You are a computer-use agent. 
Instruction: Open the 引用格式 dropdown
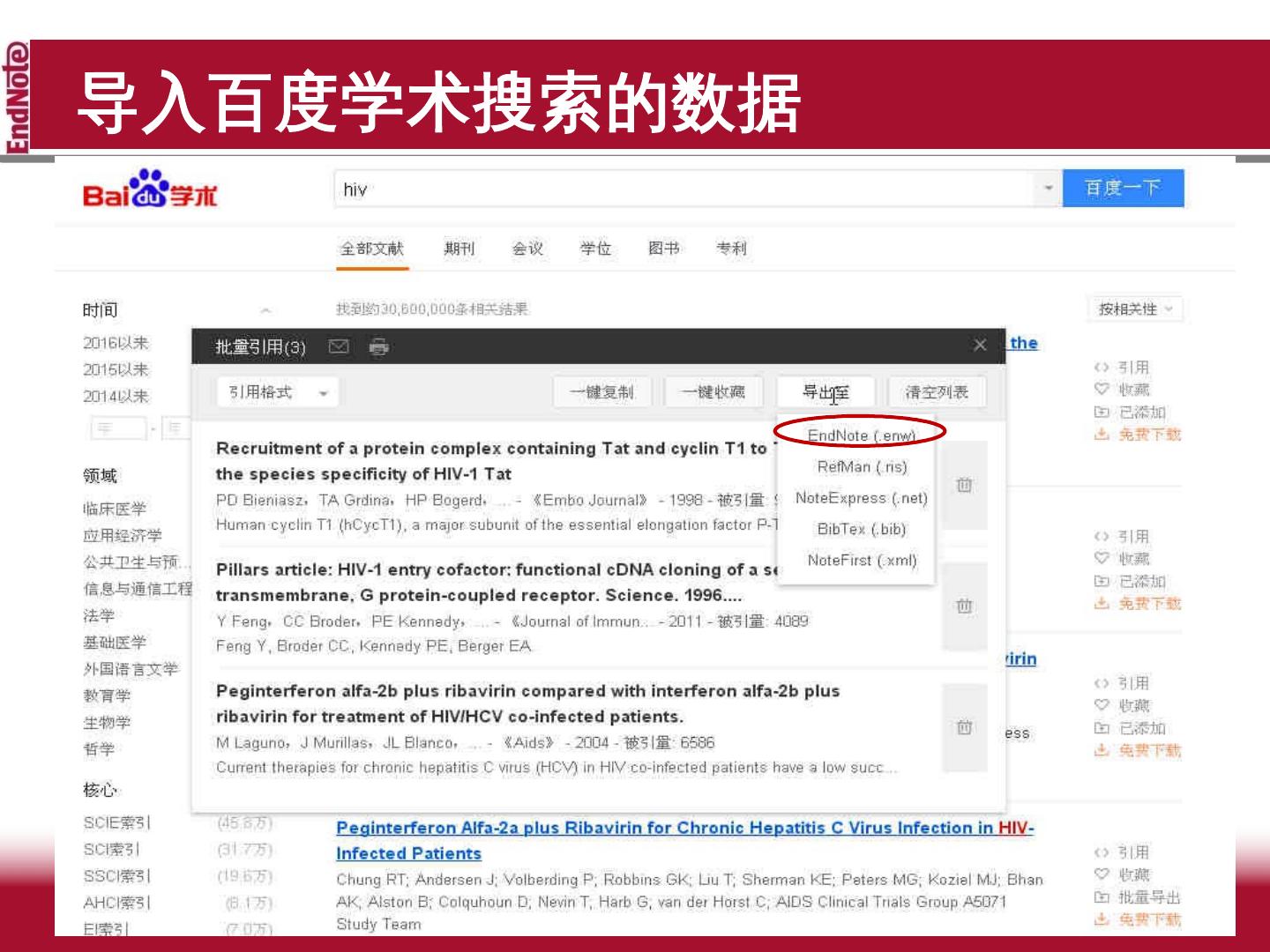click(x=278, y=392)
